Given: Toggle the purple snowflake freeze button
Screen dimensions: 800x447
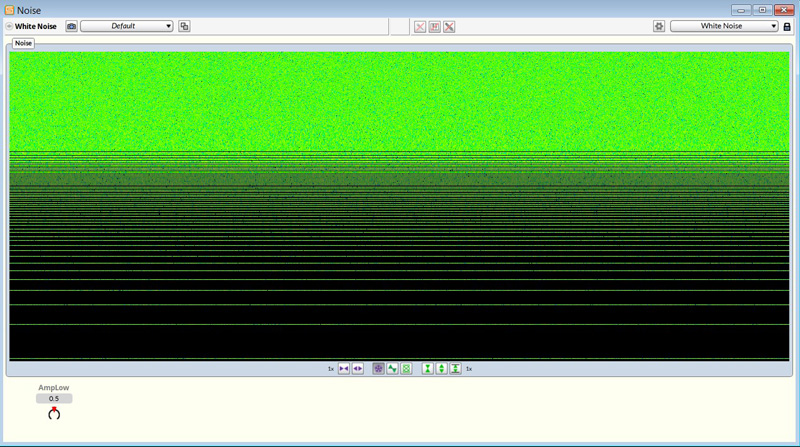Looking at the screenshot, I should [379, 368].
